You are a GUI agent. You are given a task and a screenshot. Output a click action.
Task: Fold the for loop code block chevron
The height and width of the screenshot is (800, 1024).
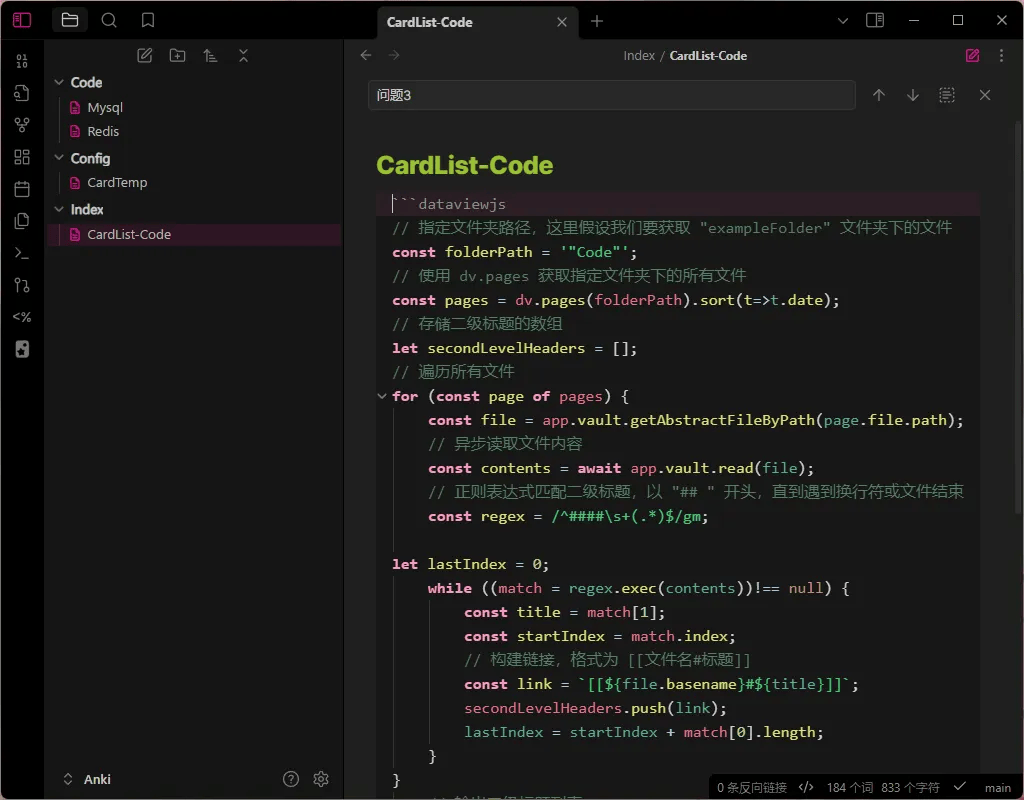[x=382, y=396]
